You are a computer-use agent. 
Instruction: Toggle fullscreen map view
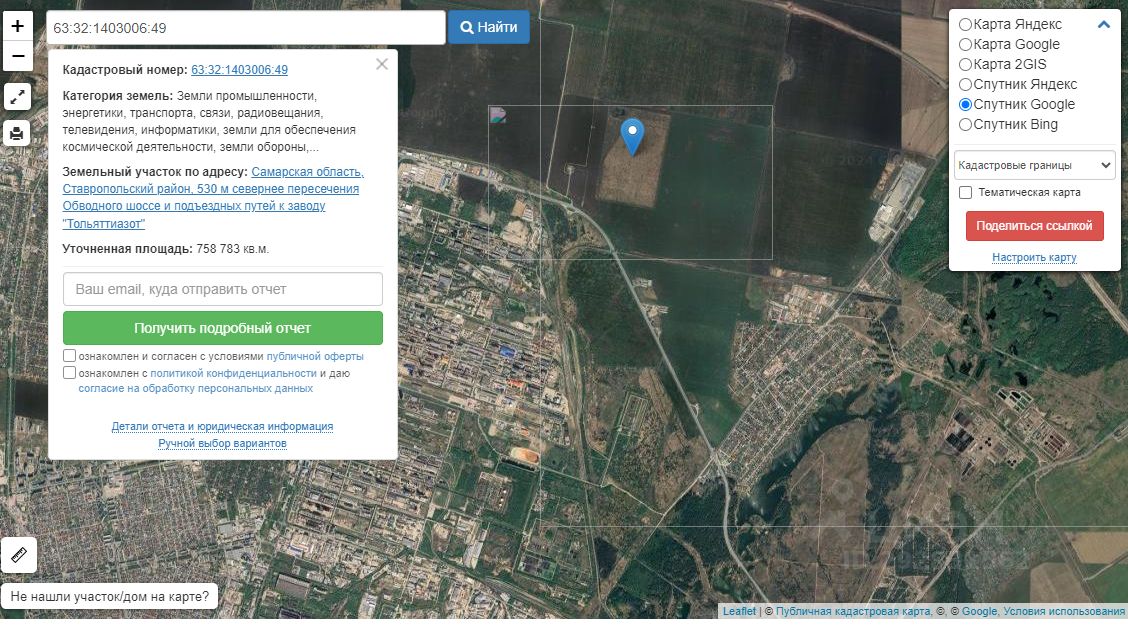coord(17,96)
